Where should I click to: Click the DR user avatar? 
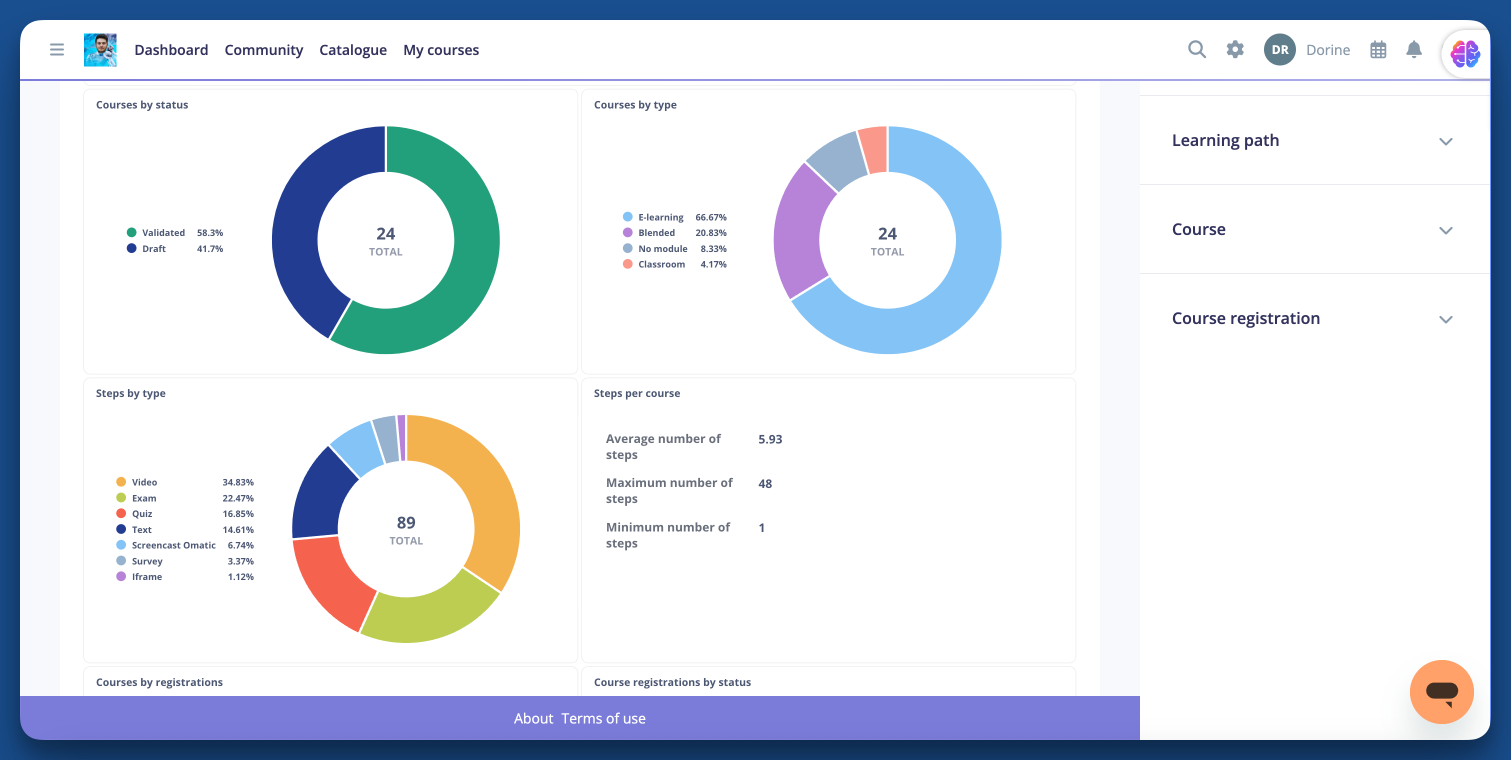coord(1279,50)
